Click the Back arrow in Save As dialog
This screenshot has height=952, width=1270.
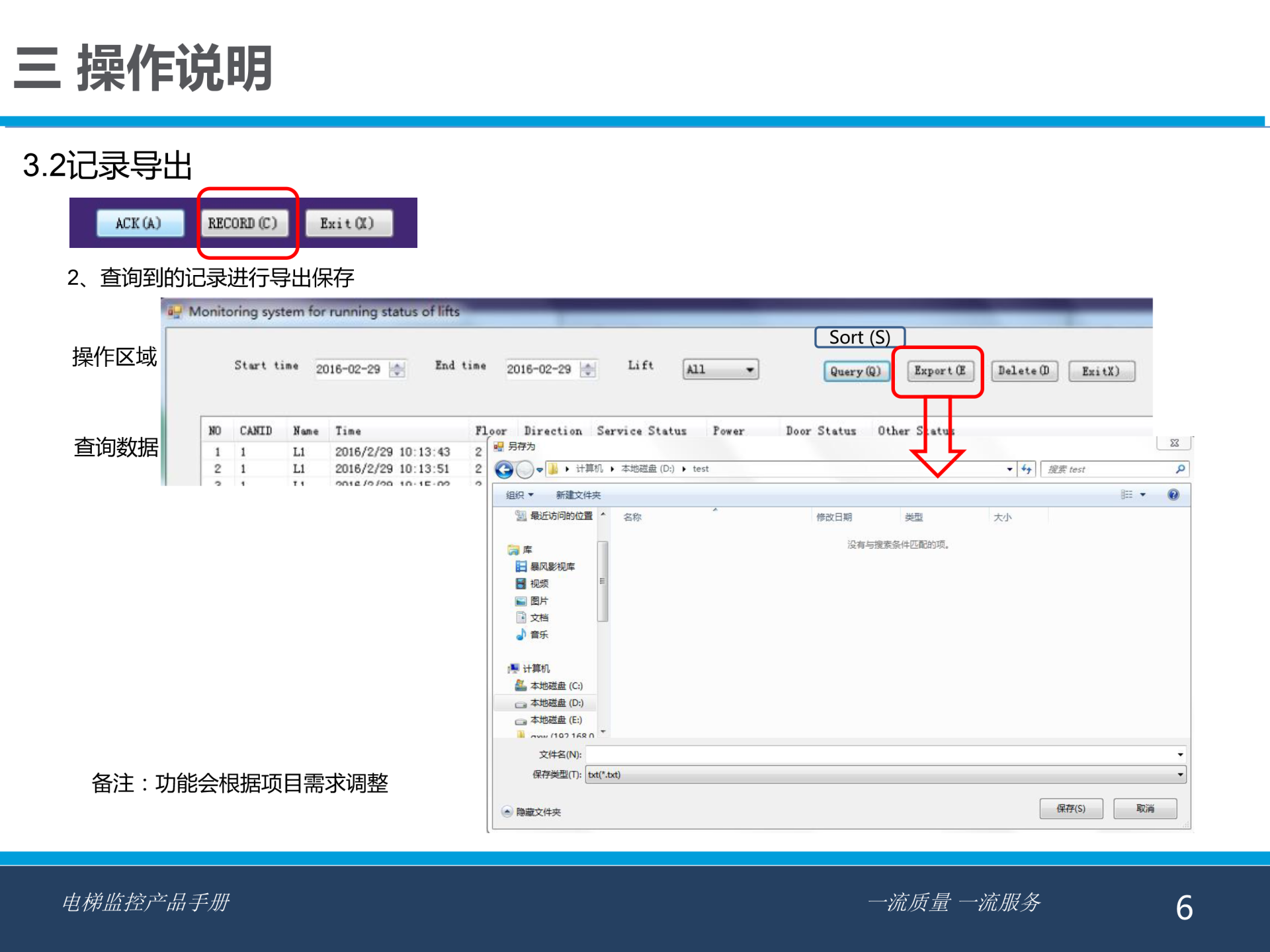[504, 469]
